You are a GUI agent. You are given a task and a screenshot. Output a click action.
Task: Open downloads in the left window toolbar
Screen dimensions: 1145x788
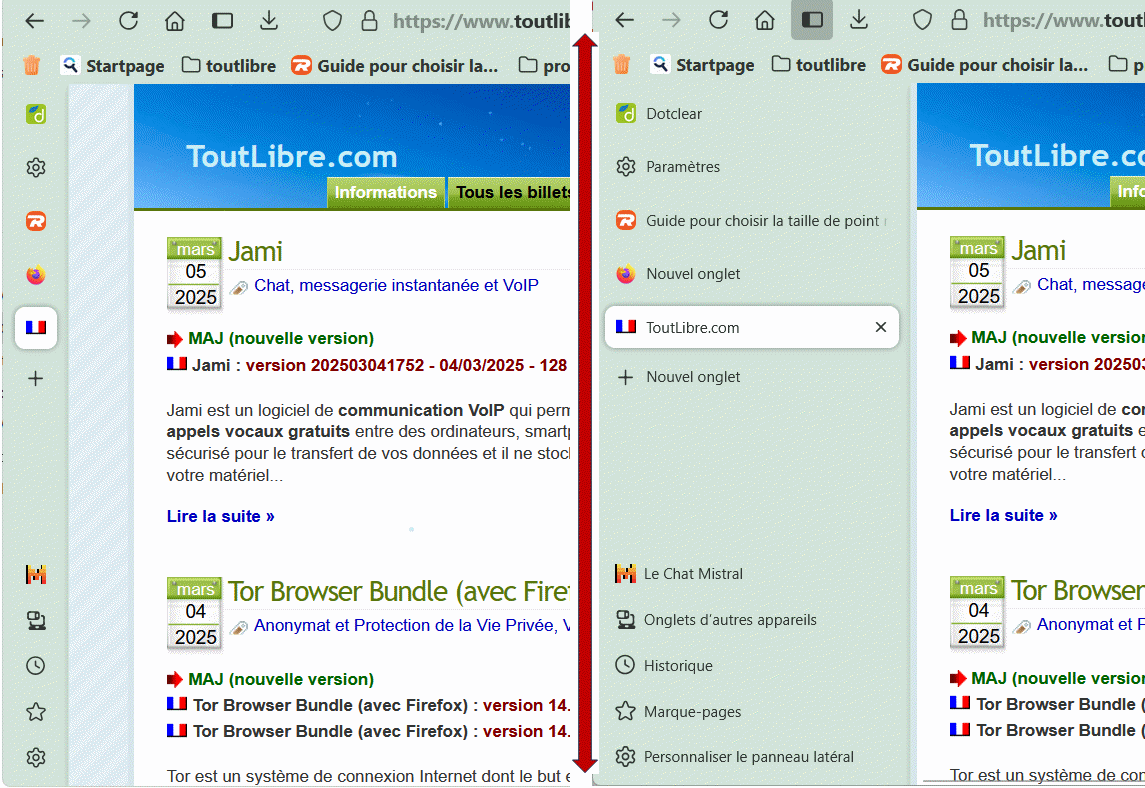coord(269,20)
